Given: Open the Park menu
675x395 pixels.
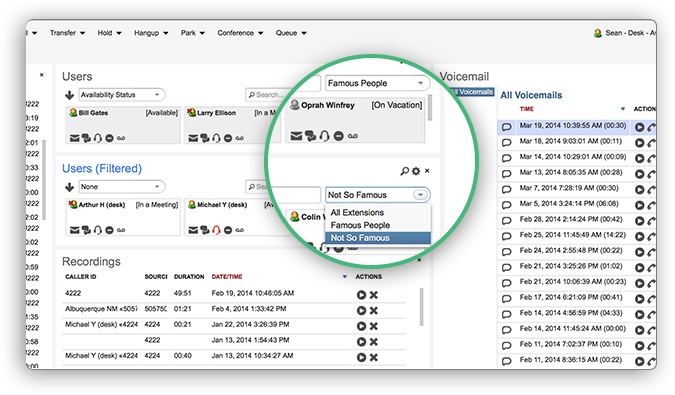Looking at the screenshot, I should (x=192, y=33).
